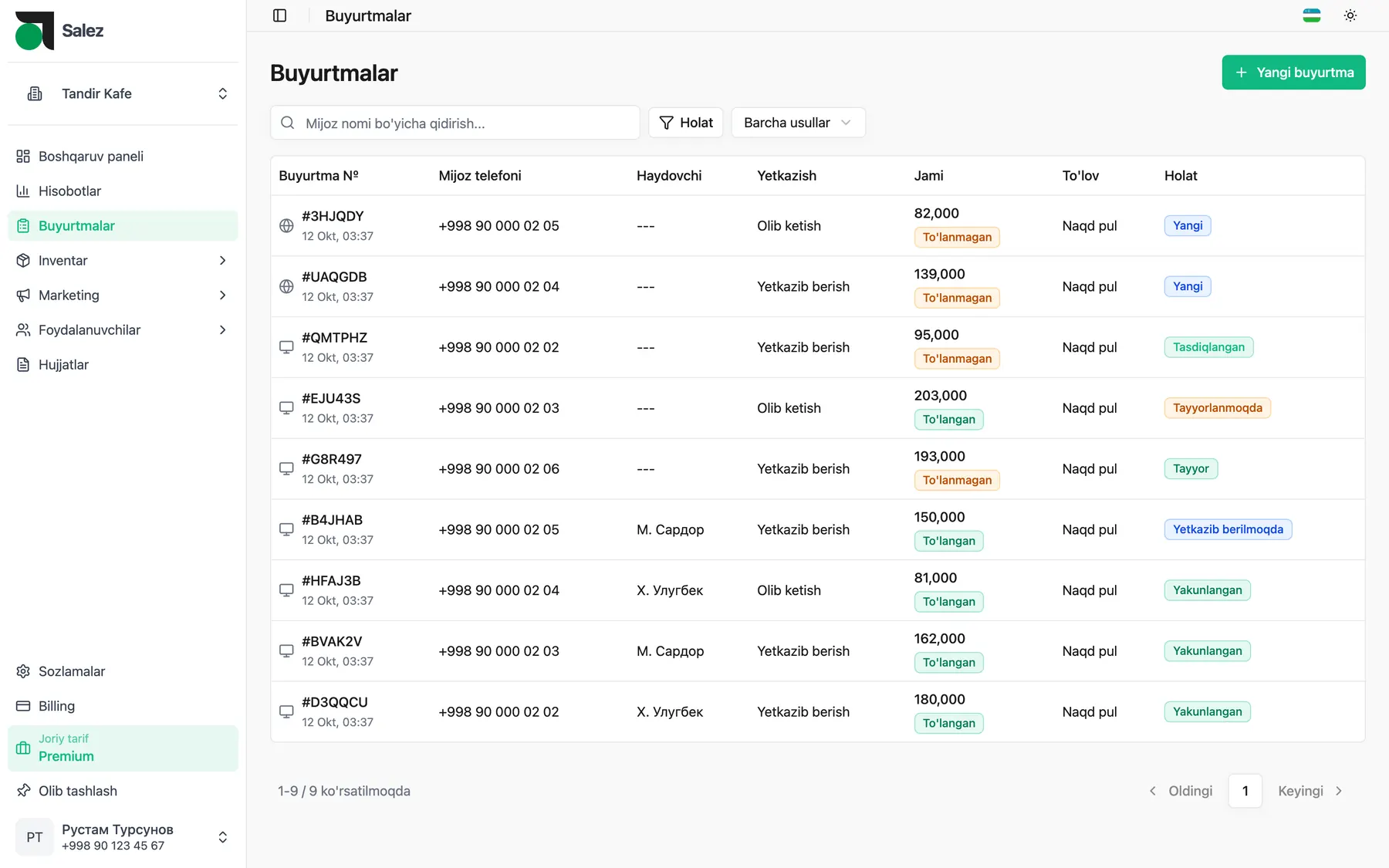This screenshot has width=1389, height=868.
Task: Select page 1 in pagination
Action: pos(1245,791)
